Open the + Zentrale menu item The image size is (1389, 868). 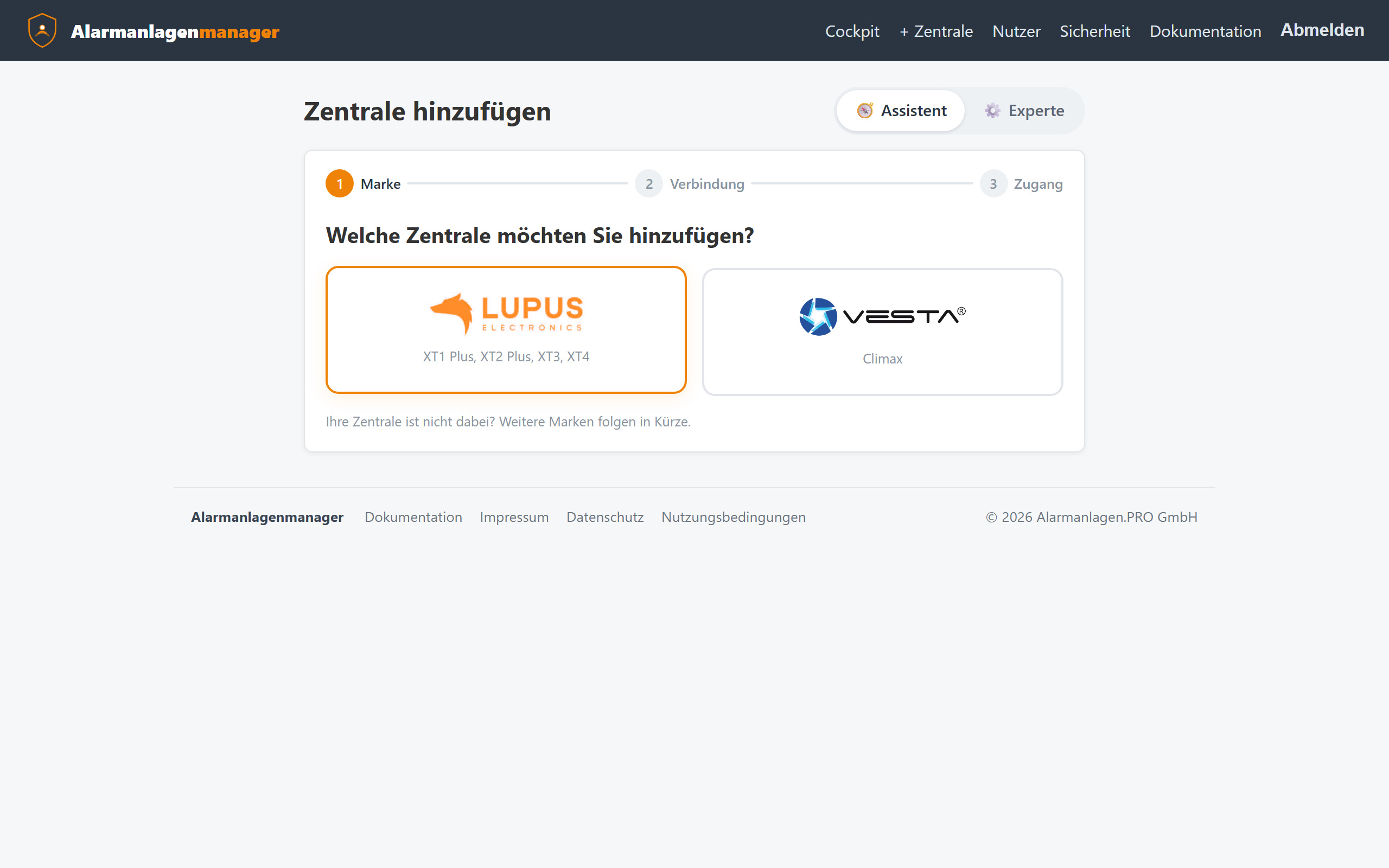pyautogui.click(x=936, y=31)
